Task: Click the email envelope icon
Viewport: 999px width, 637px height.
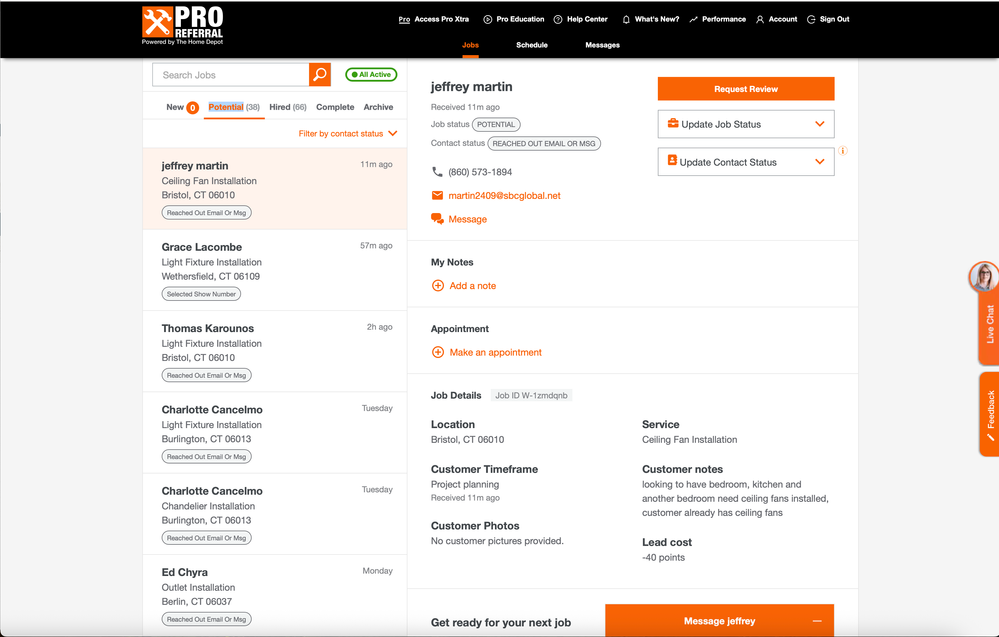Action: tap(437, 196)
